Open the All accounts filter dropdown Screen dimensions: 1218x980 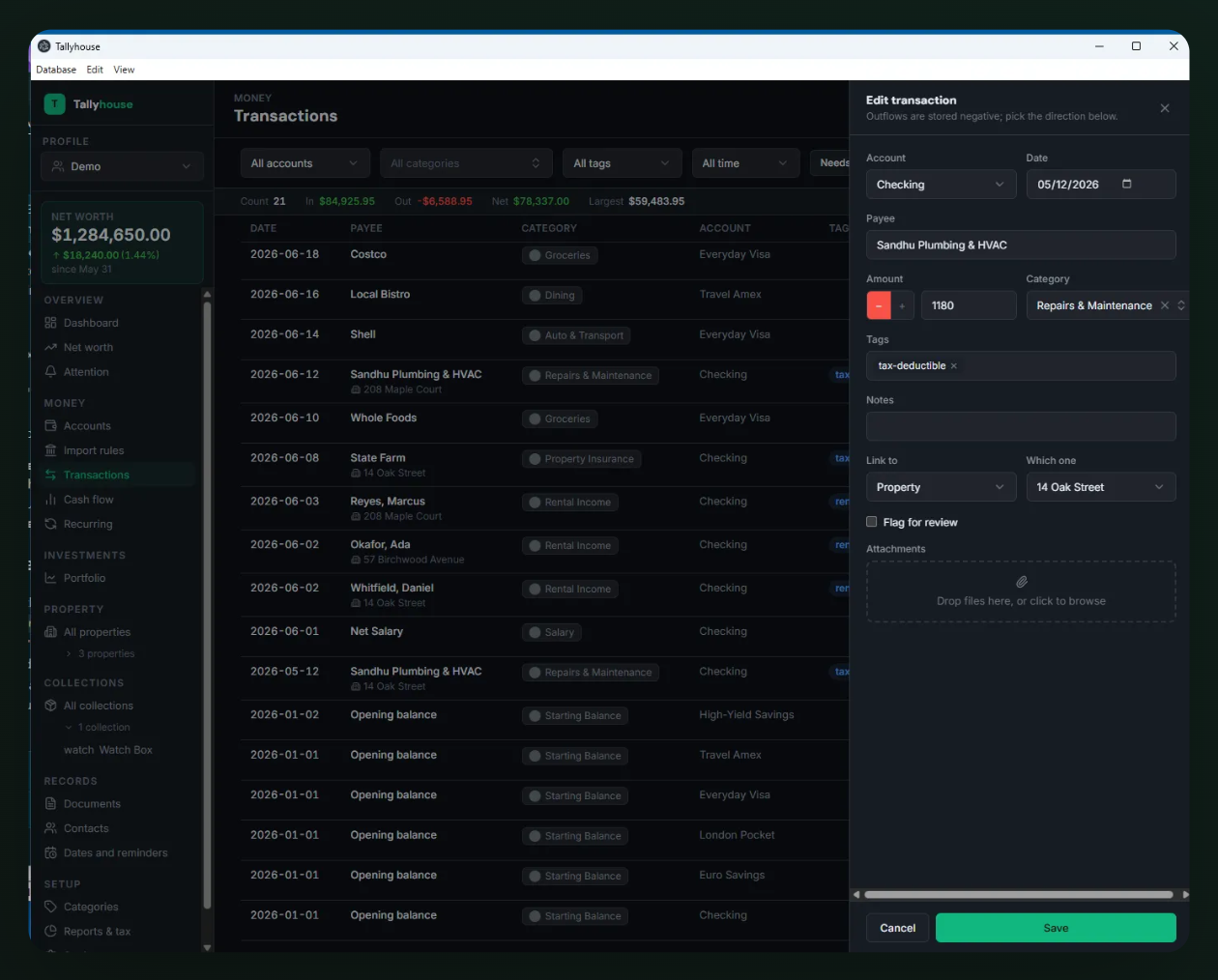pos(304,163)
